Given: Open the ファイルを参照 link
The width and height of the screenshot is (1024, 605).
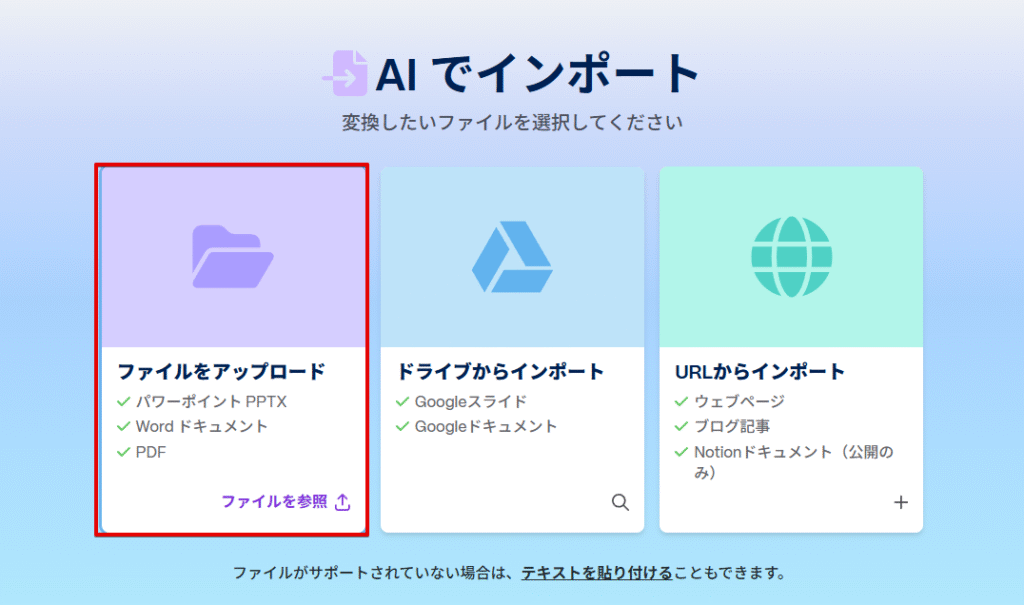Looking at the screenshot, I should 274,502.
